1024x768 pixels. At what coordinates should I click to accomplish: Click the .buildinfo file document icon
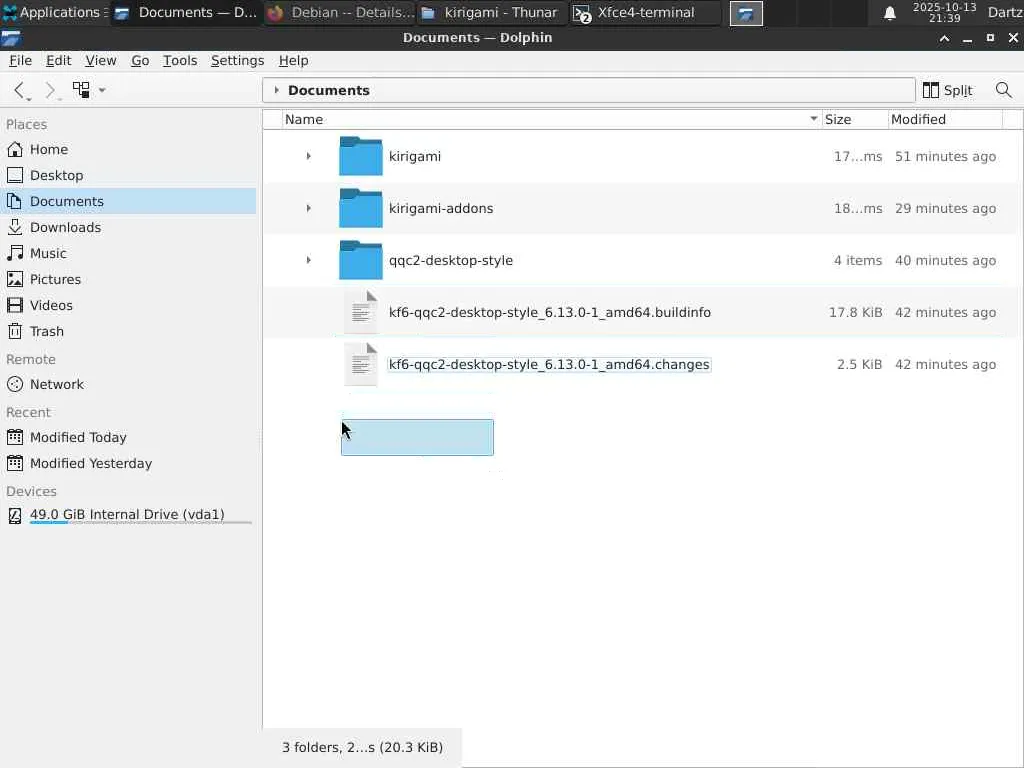click(x=361, y=312)
